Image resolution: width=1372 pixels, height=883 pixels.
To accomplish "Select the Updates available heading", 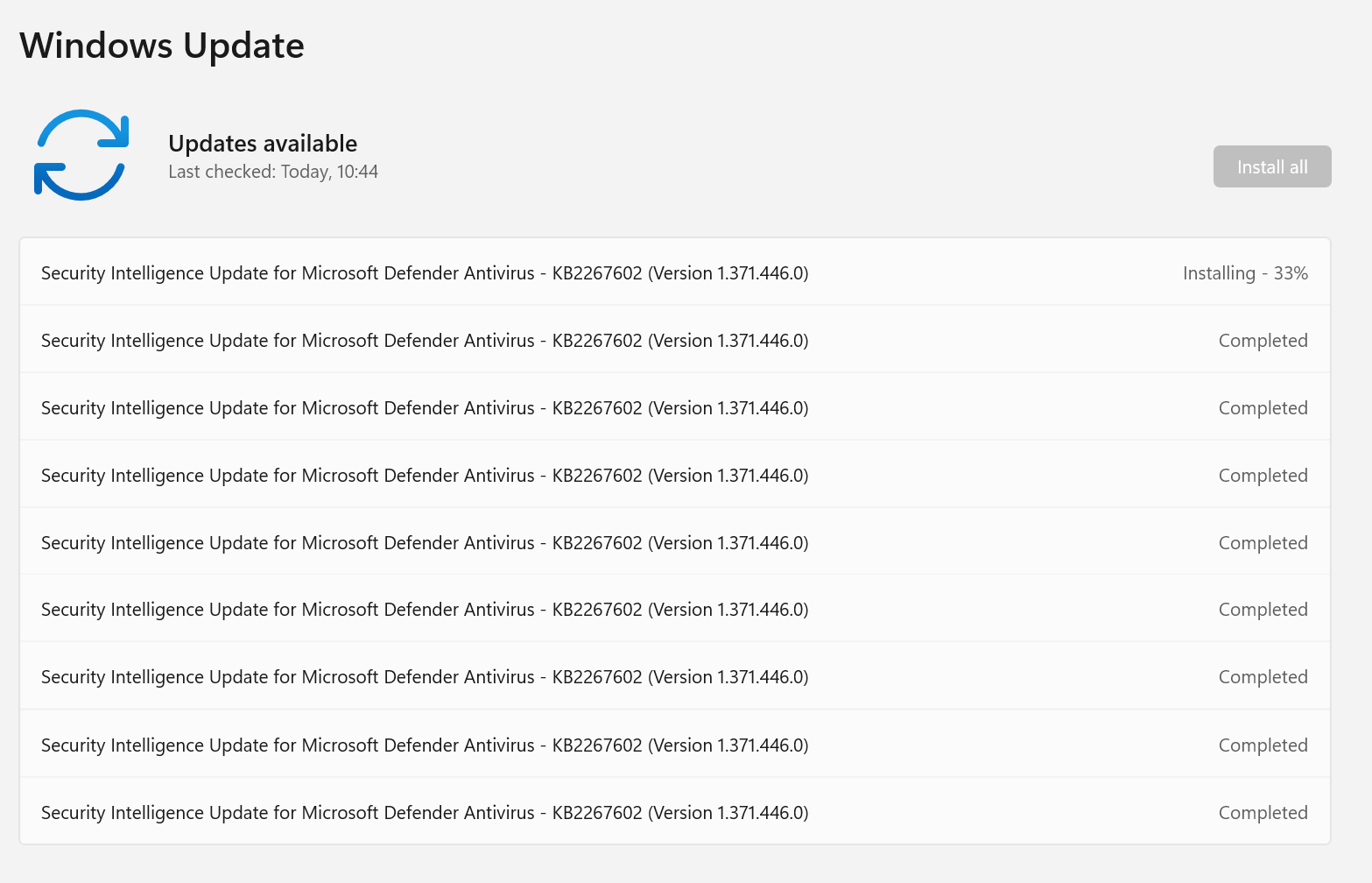I will point(263,143).
